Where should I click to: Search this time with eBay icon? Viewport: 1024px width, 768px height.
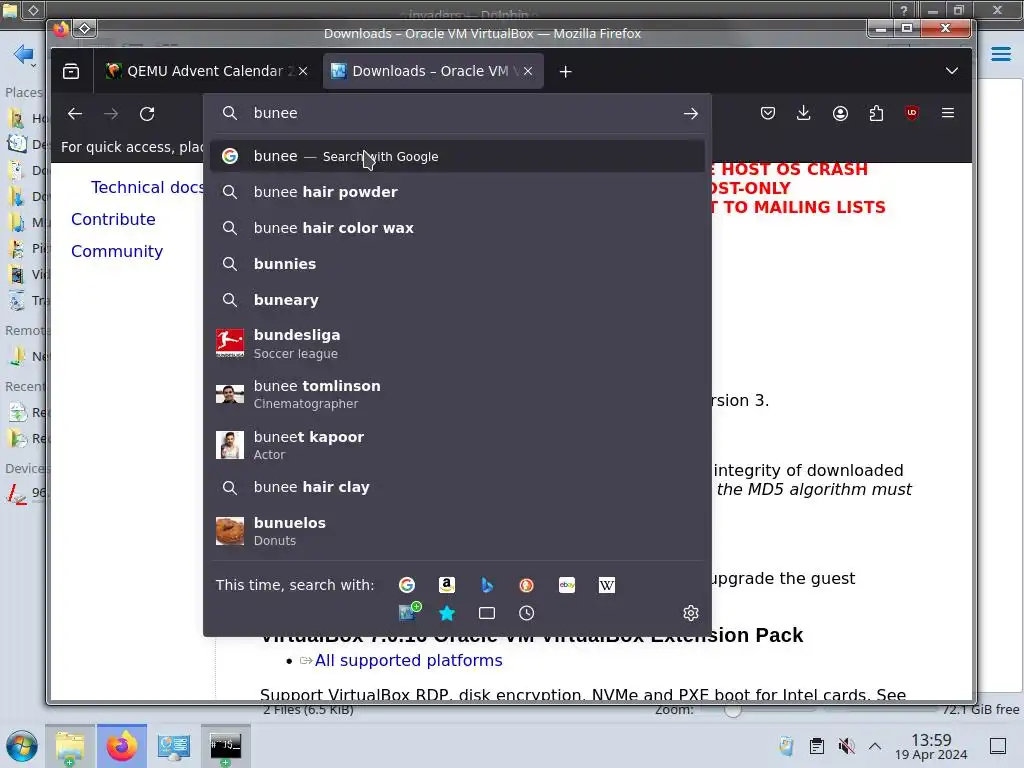pos(567,585)
